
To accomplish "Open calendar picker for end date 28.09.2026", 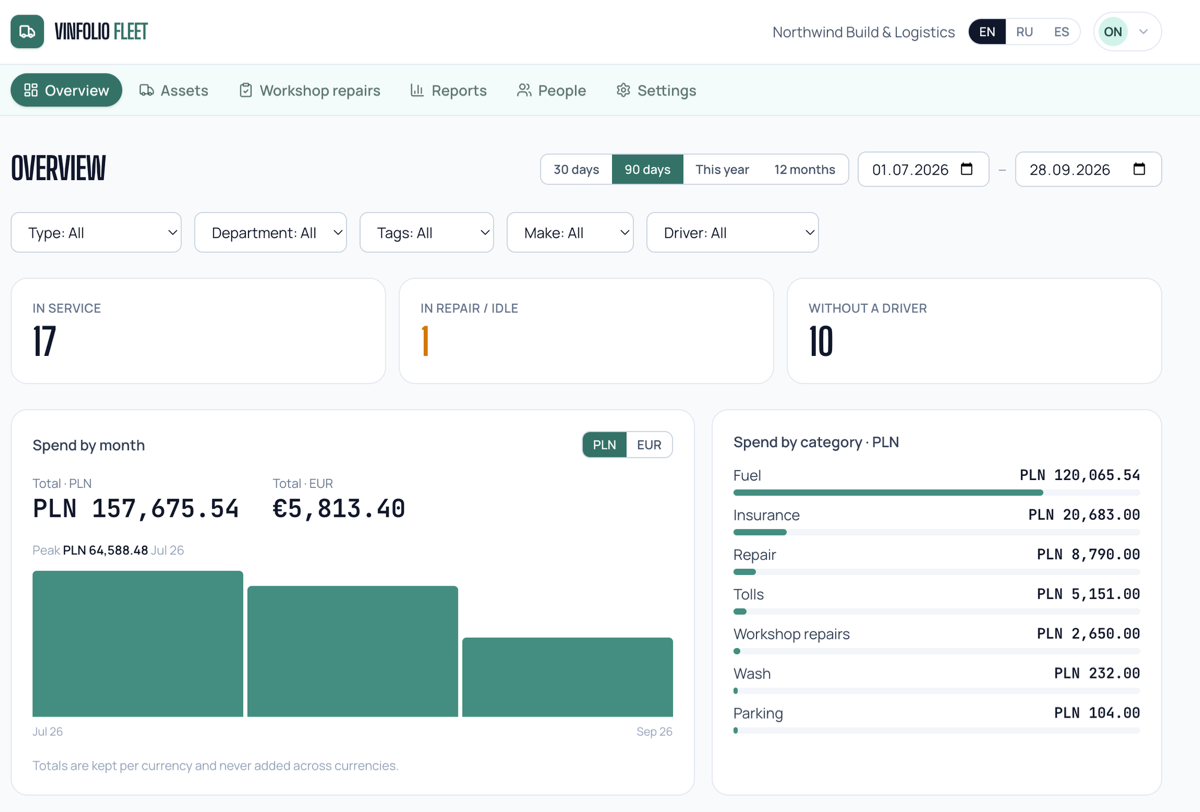I will (x=1139, y=169).
